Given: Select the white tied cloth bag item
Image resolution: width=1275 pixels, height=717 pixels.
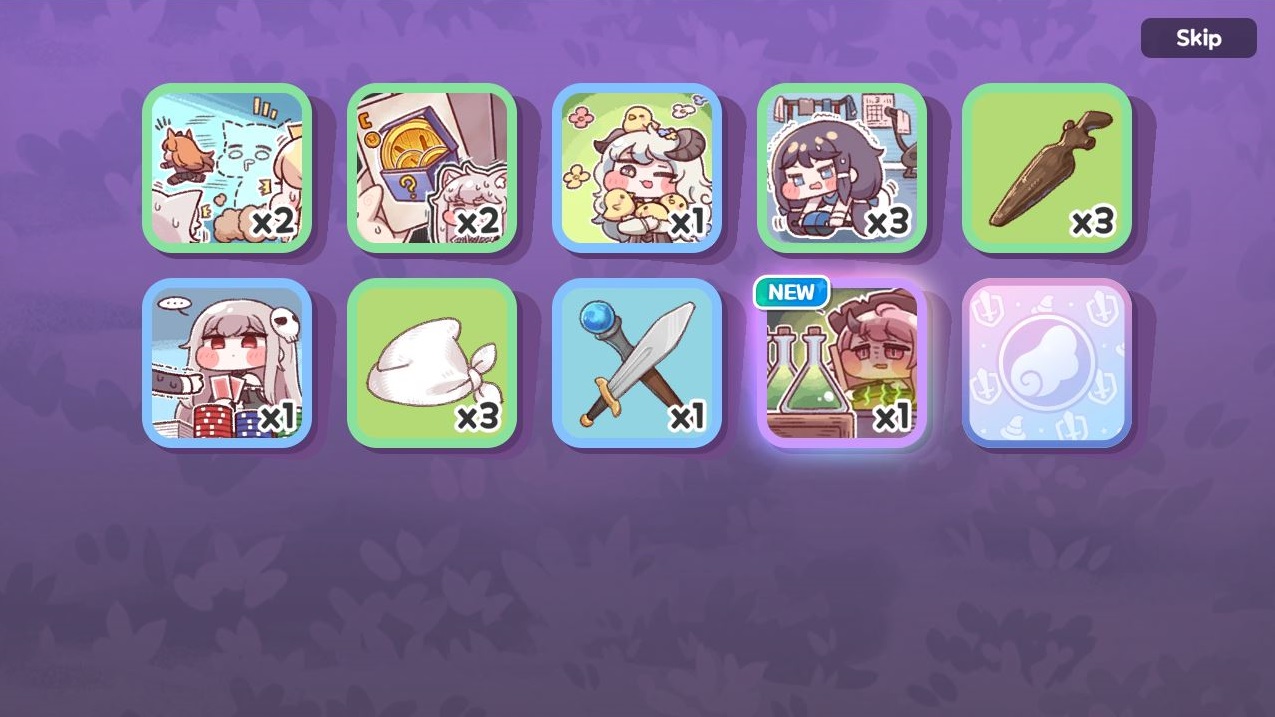Looking at the screenshot, I should pos(432,363).
